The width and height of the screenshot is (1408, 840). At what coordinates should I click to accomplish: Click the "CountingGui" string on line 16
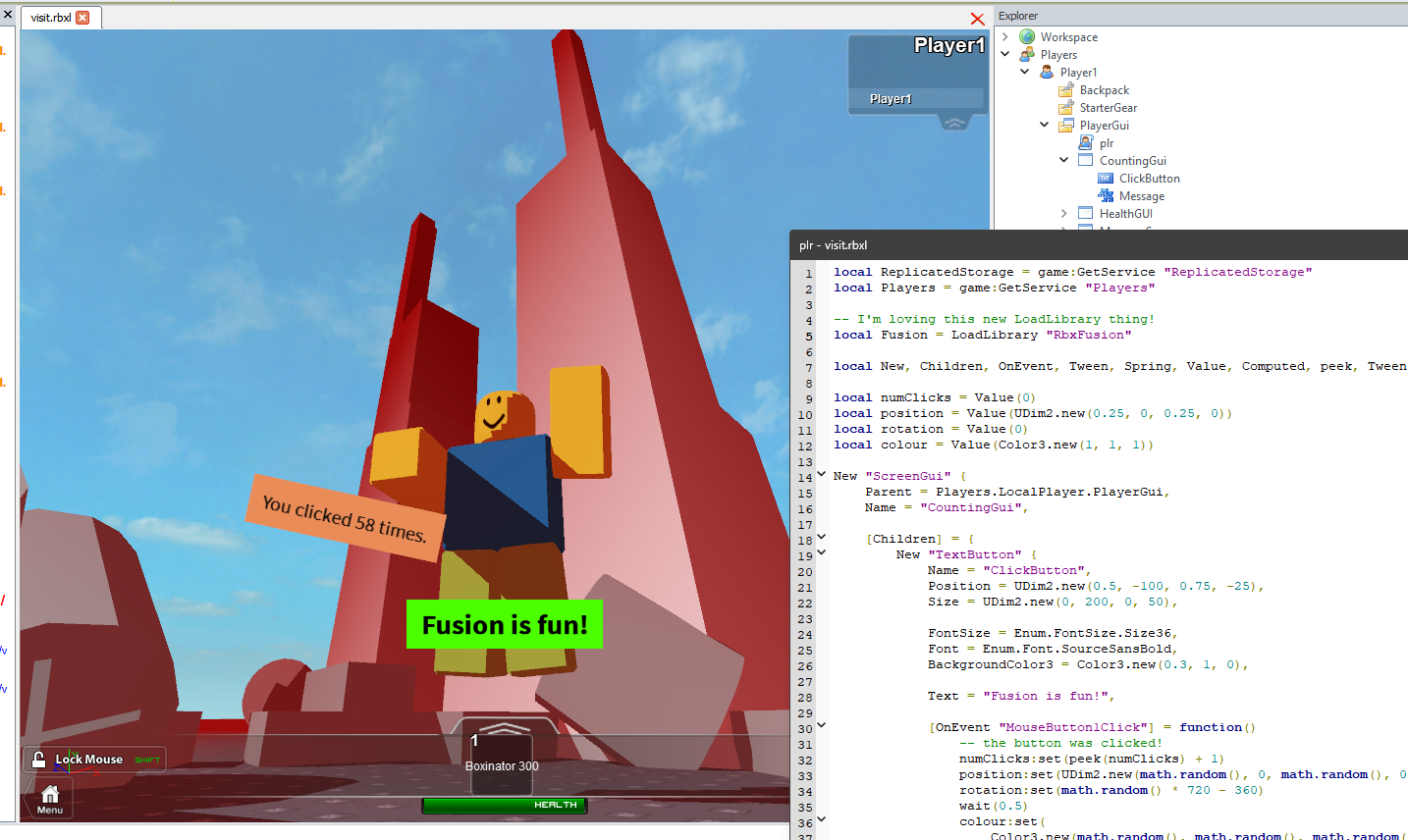coord(971,507)
